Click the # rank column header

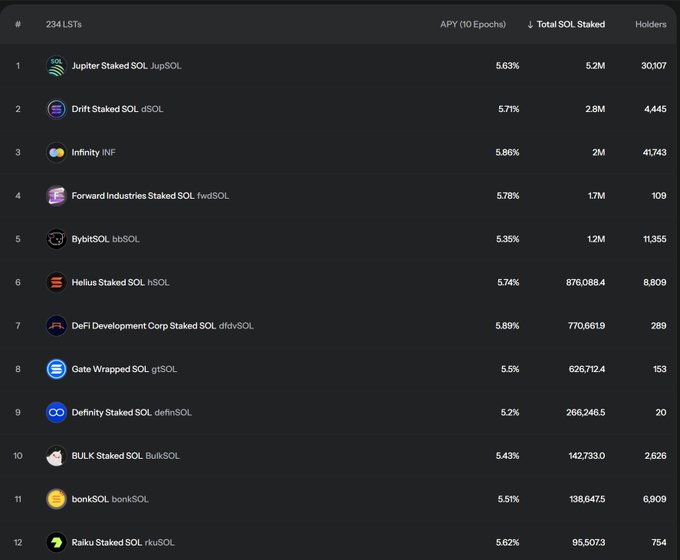[18, 25]
